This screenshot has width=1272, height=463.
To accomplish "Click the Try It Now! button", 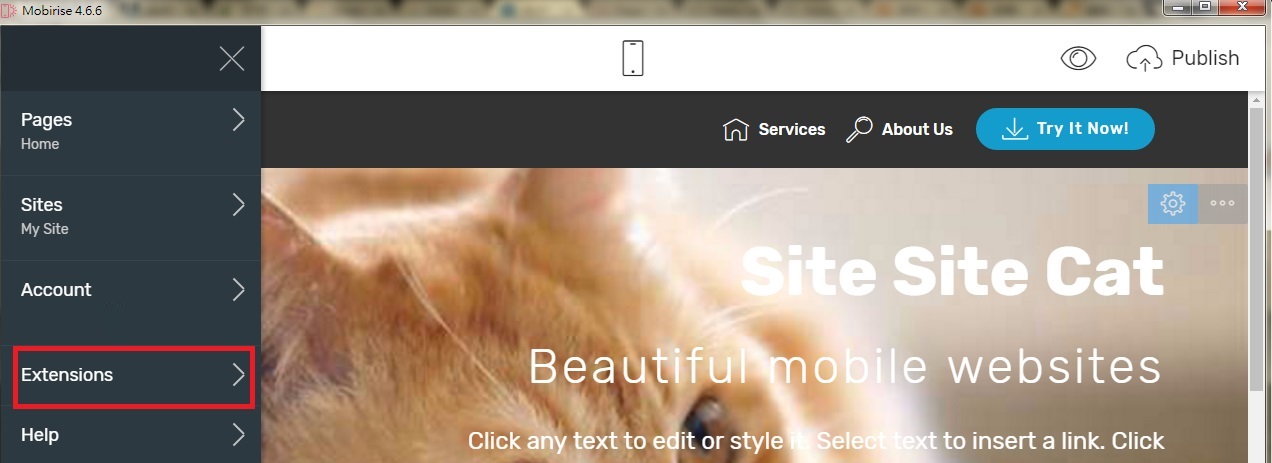I will pos(1065,129).
